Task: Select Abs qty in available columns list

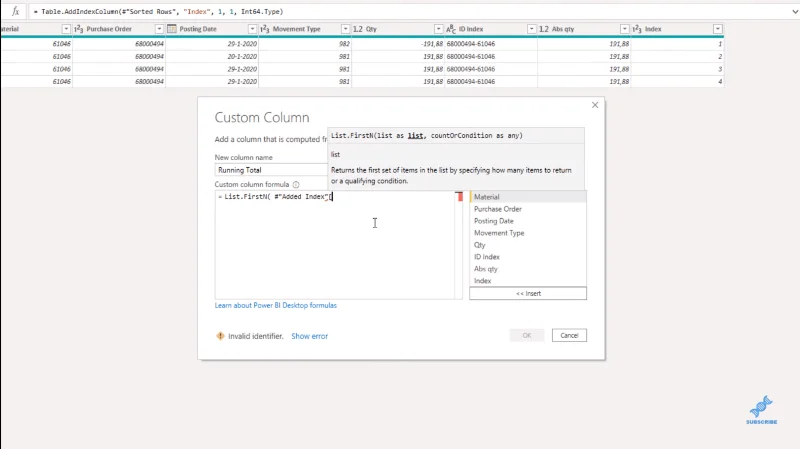Action: (528, 269)
